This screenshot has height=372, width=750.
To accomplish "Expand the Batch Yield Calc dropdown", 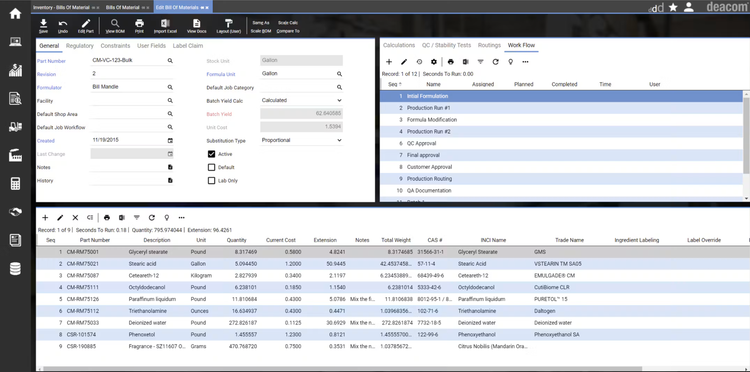I will (x=302, y=100).
